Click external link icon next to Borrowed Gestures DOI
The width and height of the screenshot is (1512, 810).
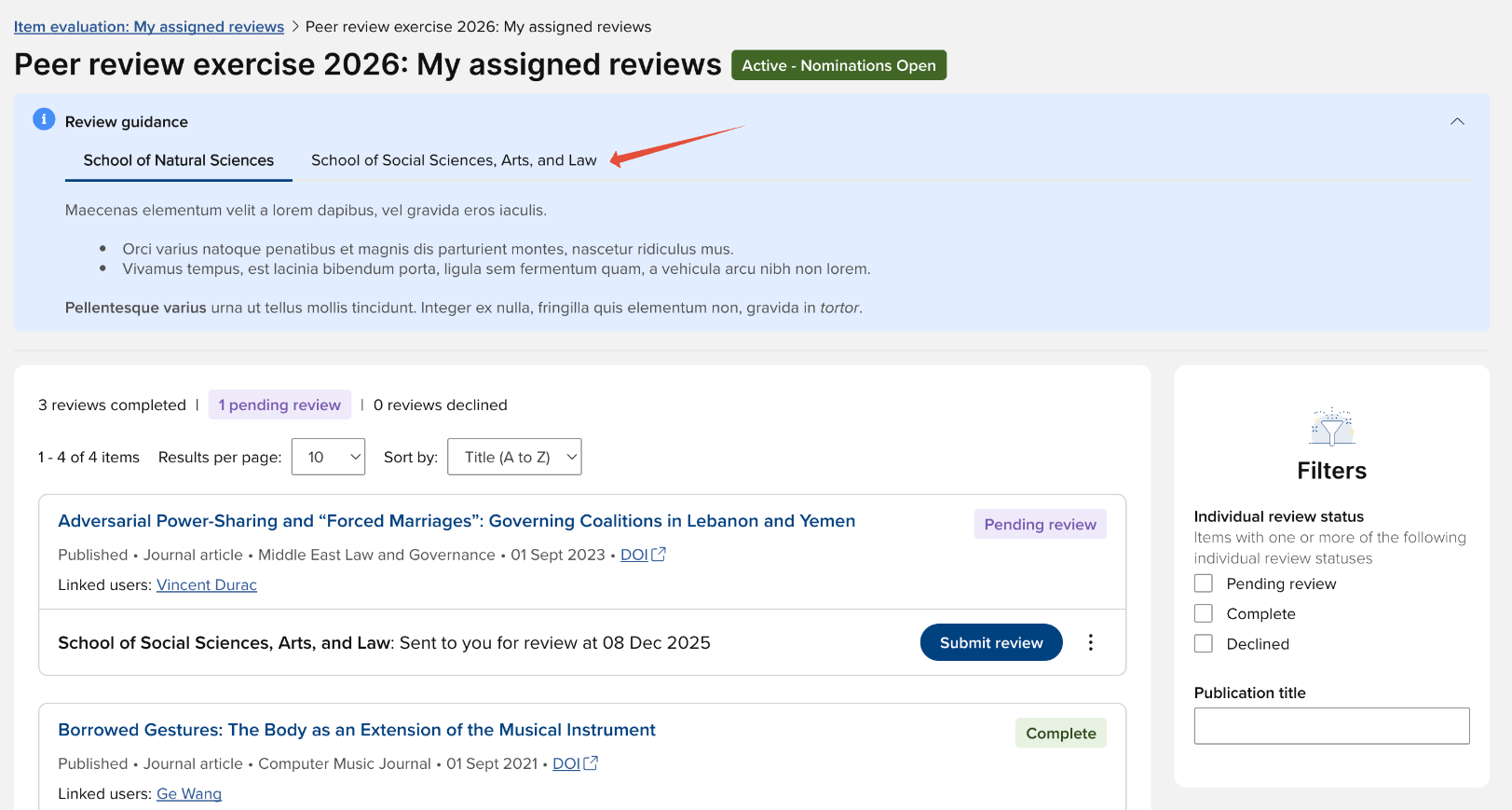click(x=591, y=763)
